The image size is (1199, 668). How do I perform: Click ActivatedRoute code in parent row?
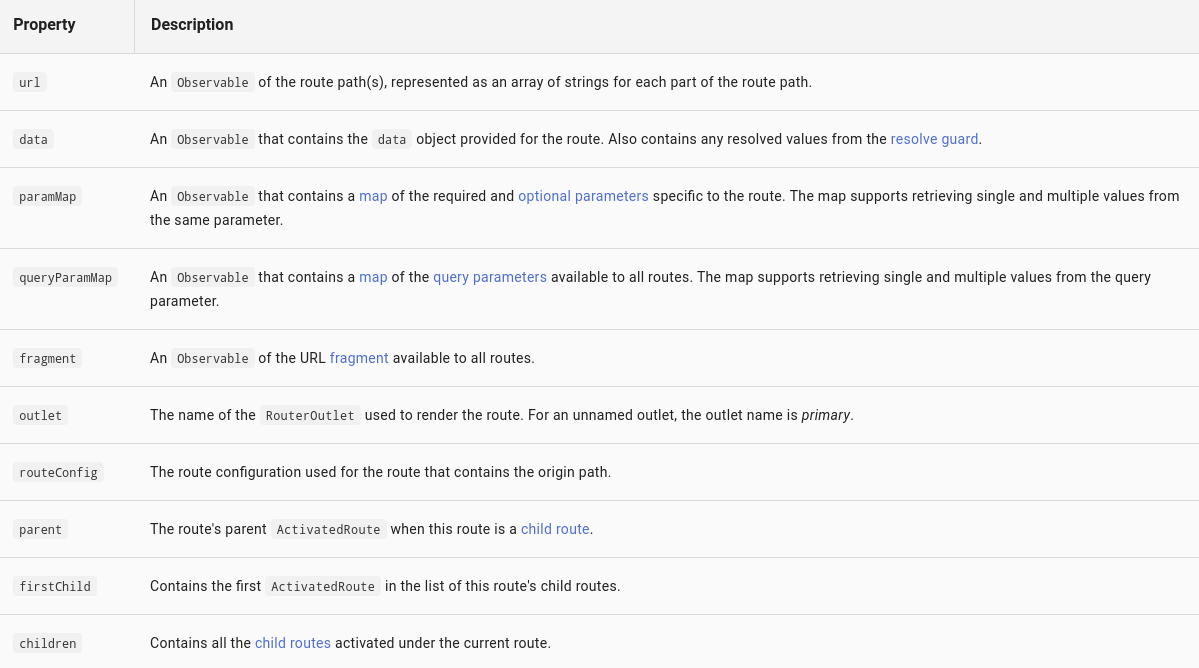[328, 530]
